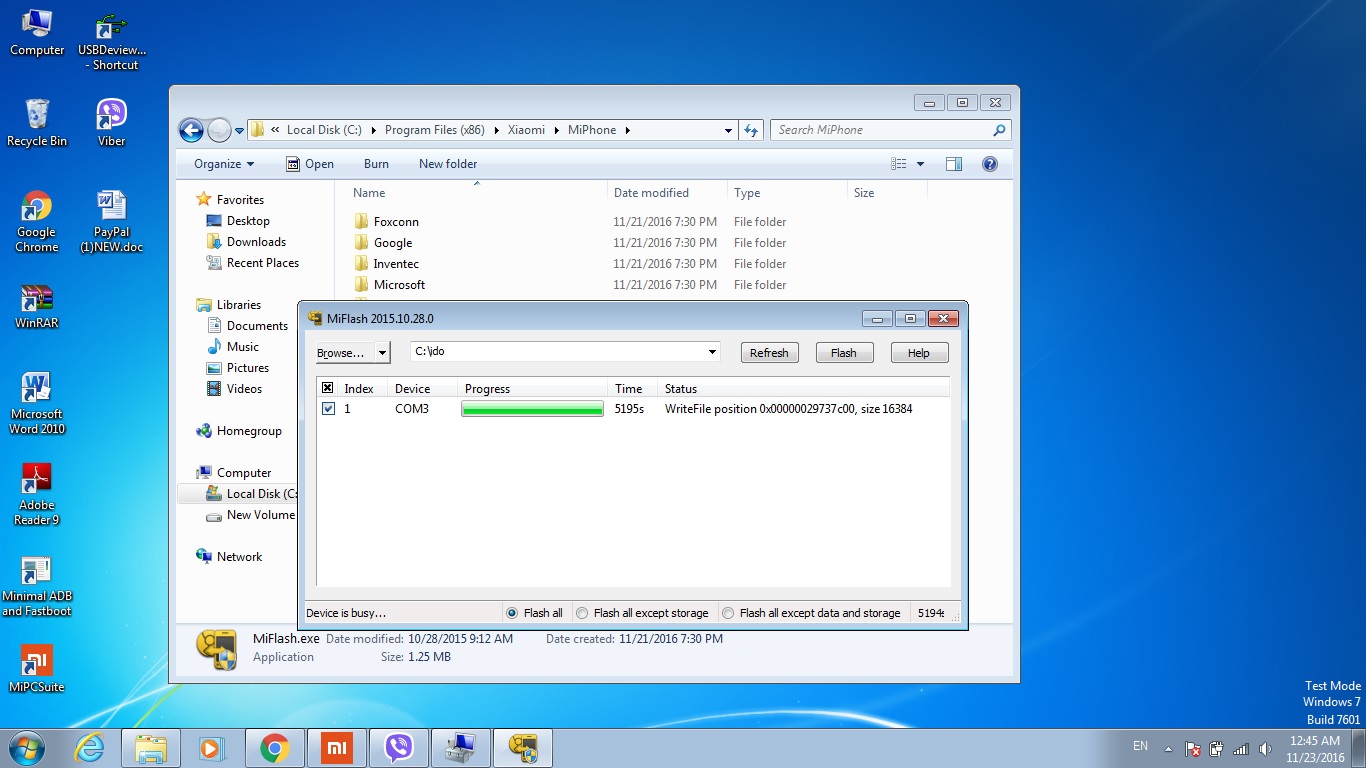Click the Help button in MiFlash
Image resolution: width=1366 pixels, height=768 pixels.
coord(918,353)
